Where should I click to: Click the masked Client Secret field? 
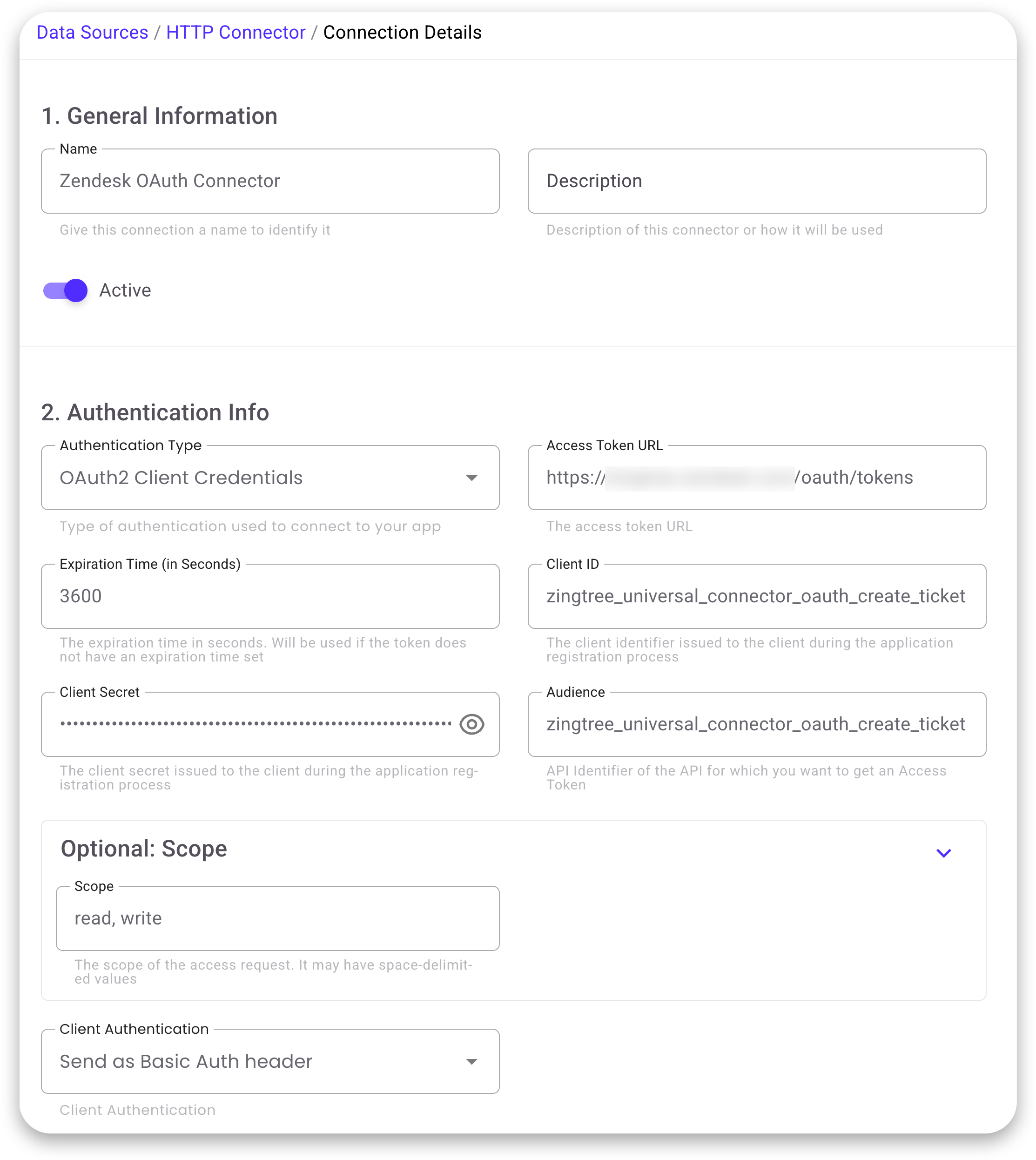point(256,724)
